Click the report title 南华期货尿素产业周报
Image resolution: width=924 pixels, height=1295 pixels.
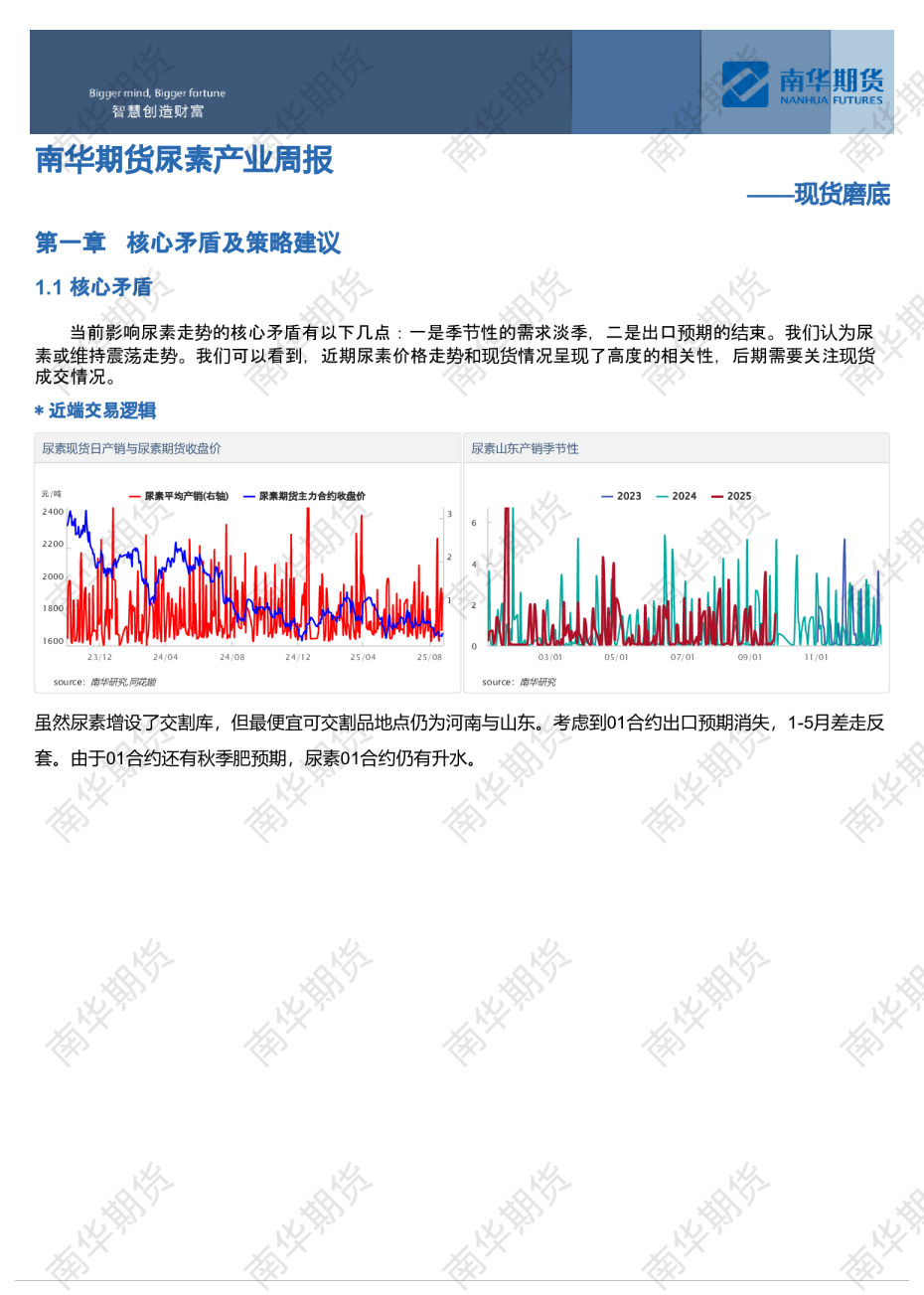point(185,160)
